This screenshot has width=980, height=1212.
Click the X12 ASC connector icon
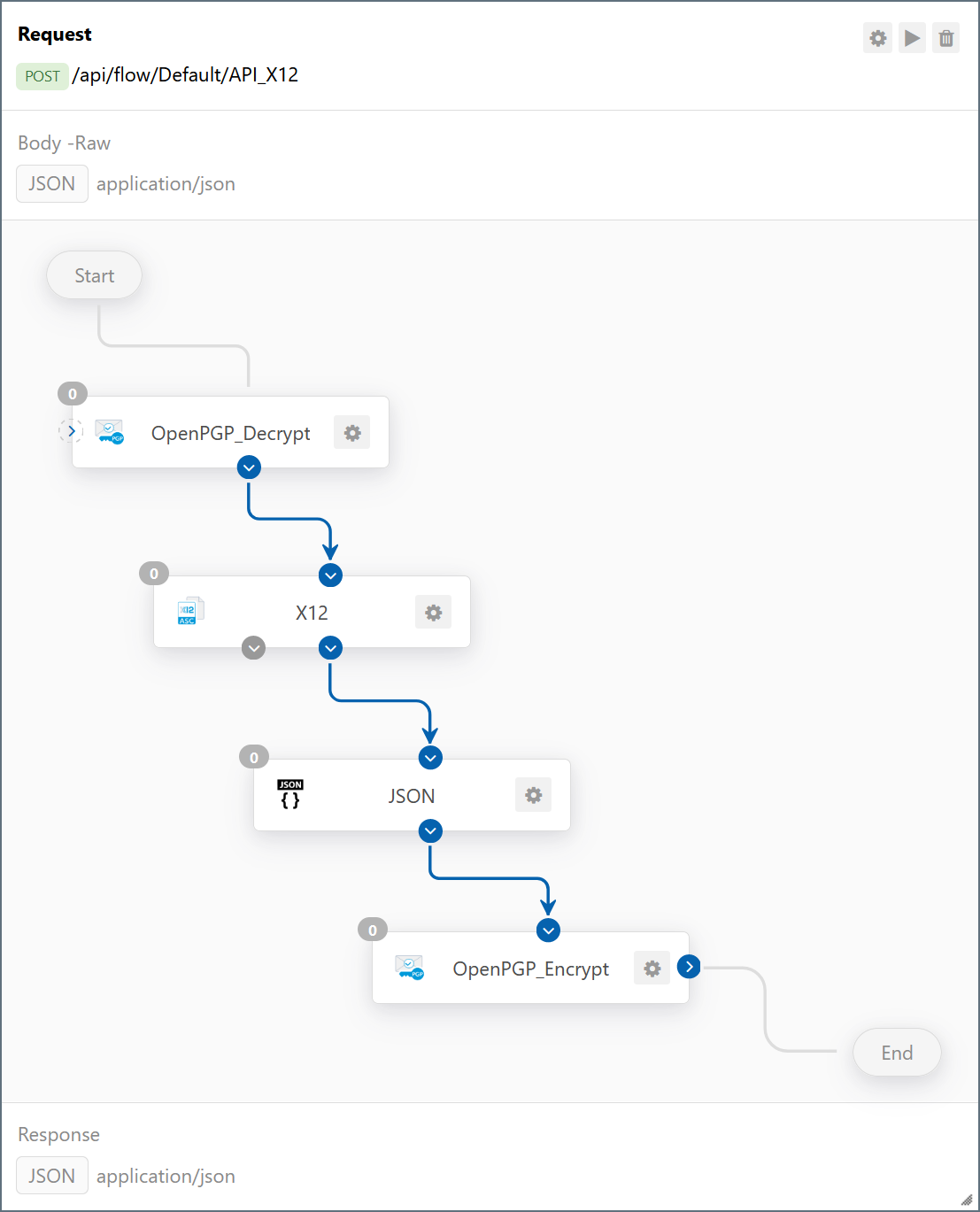coord(190,611)
